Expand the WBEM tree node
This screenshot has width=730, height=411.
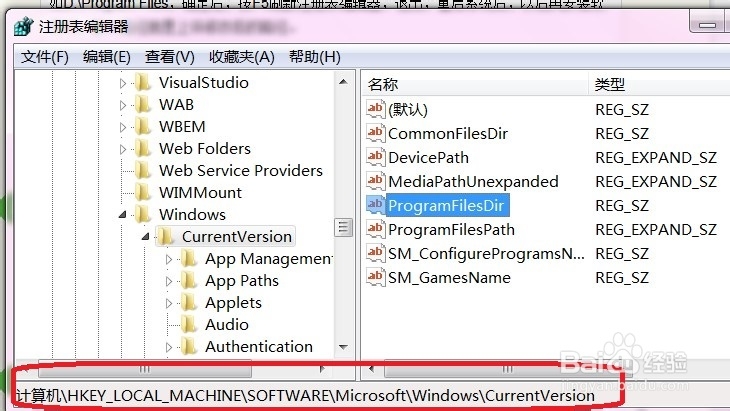(x=123, y=127)
